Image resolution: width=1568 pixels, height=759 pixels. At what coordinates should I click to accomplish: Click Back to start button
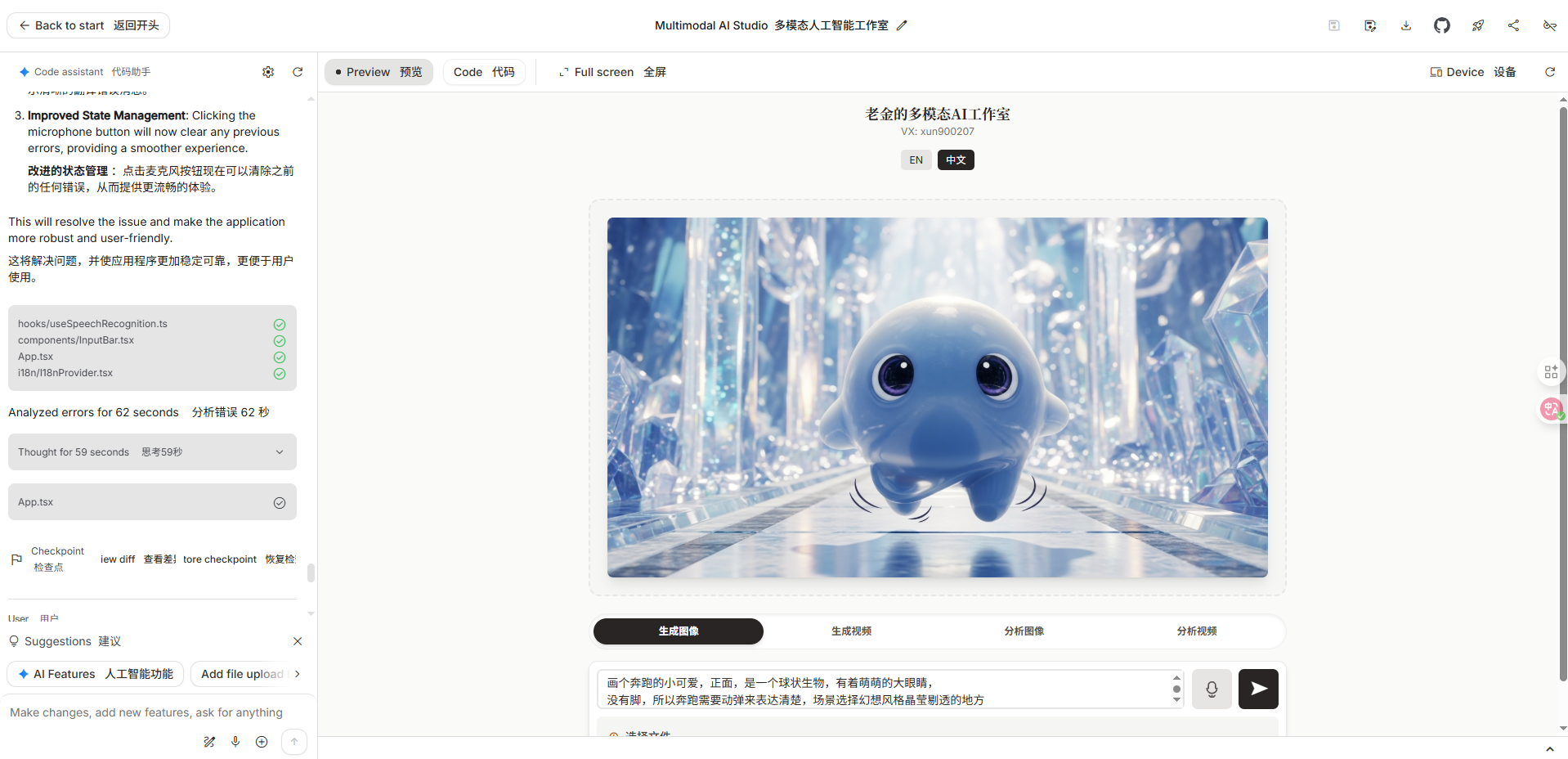[x=88, y=25]
